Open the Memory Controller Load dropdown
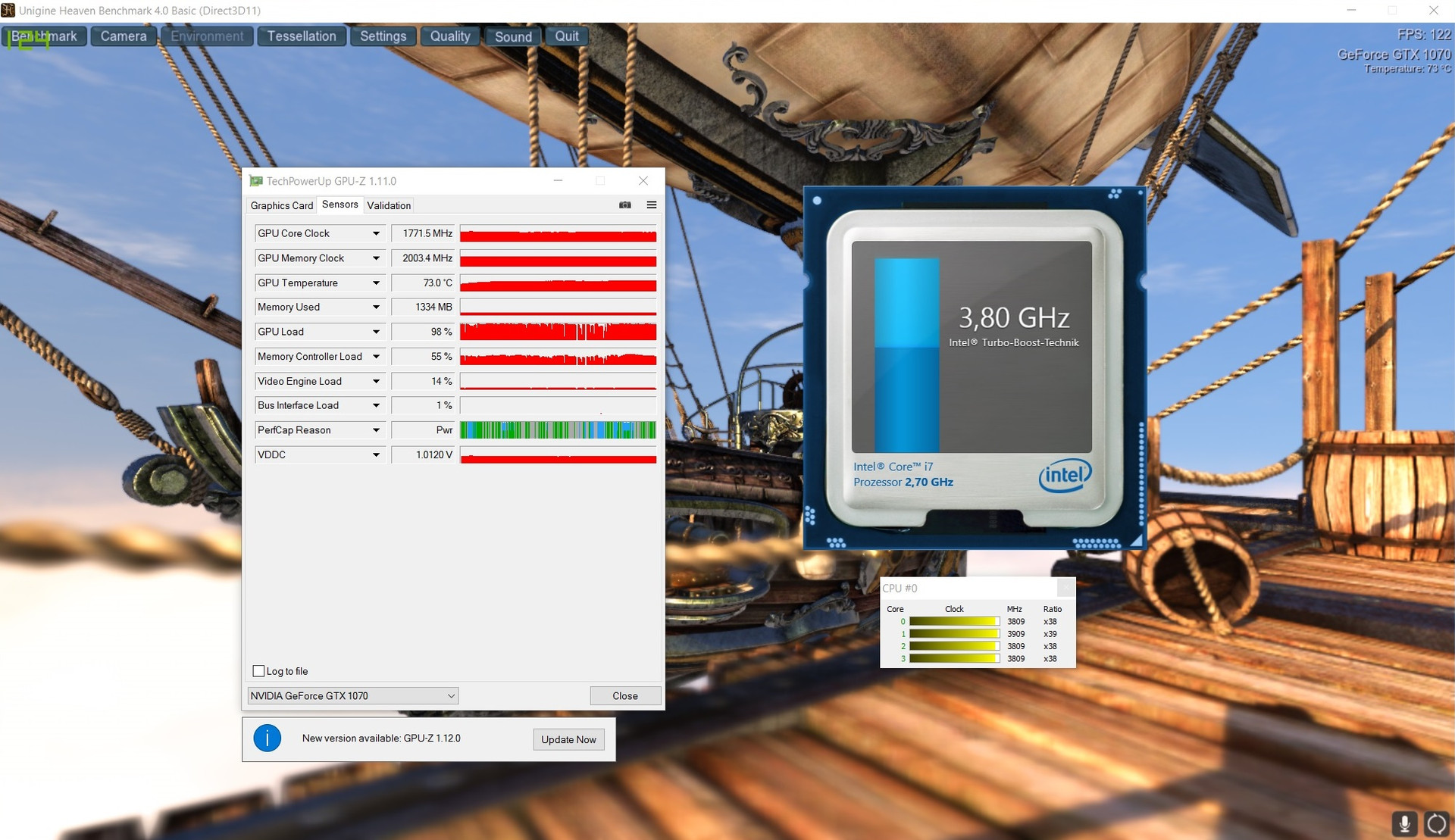Viewport: 1455px width, 840px height. point(376,357)
